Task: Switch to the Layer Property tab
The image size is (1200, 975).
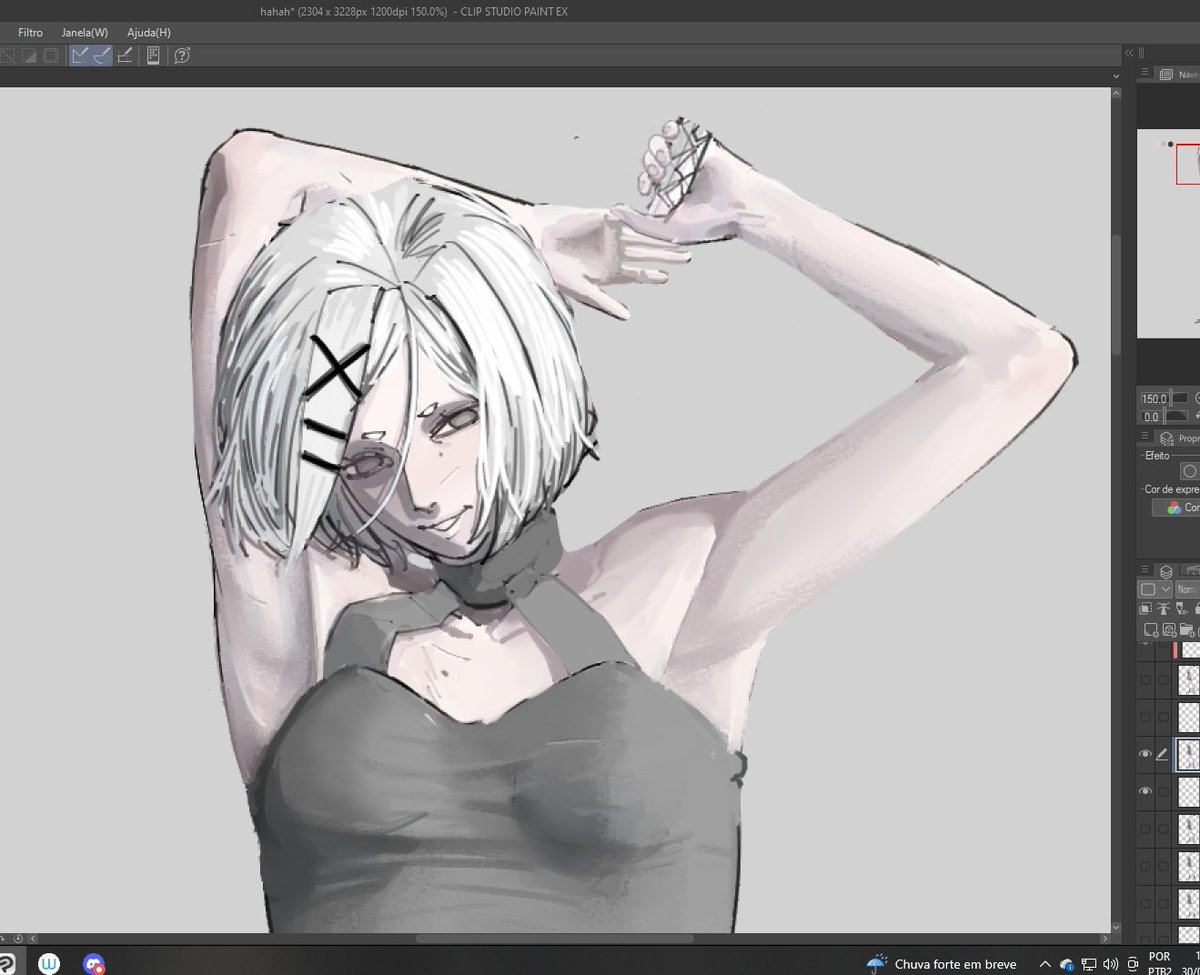Action: [1179, 438]
